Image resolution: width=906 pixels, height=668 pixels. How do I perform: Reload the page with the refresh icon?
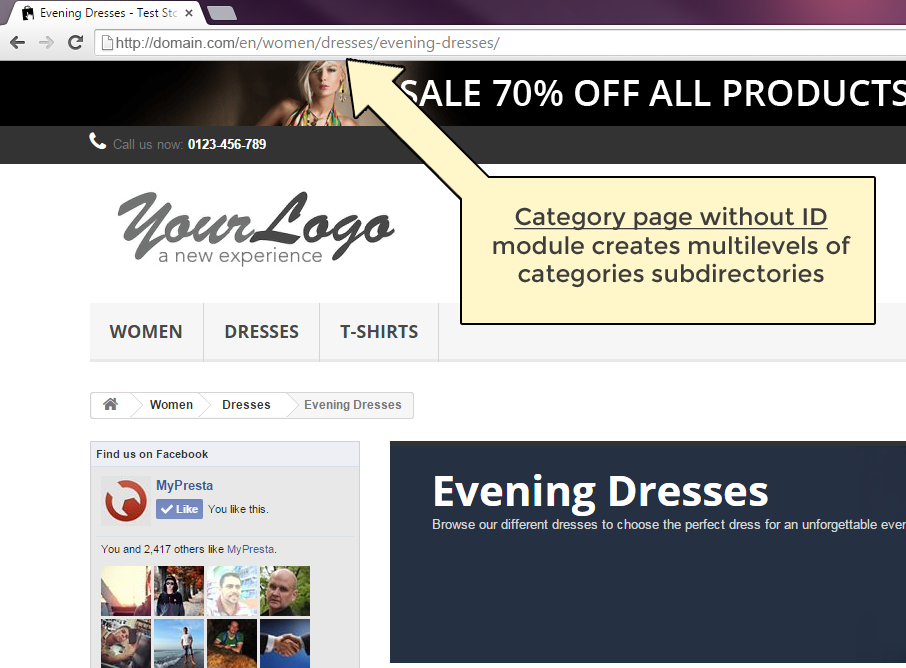75,42
